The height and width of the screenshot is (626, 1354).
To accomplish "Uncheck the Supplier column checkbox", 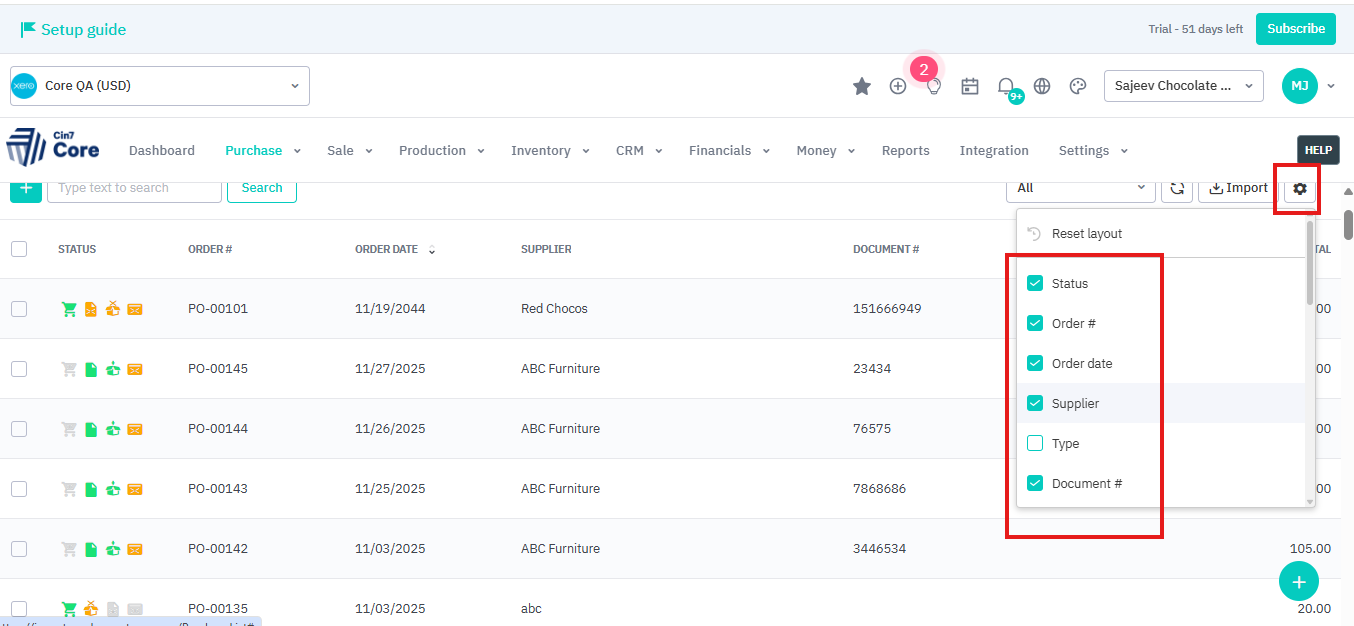I will pos(1035,403).
